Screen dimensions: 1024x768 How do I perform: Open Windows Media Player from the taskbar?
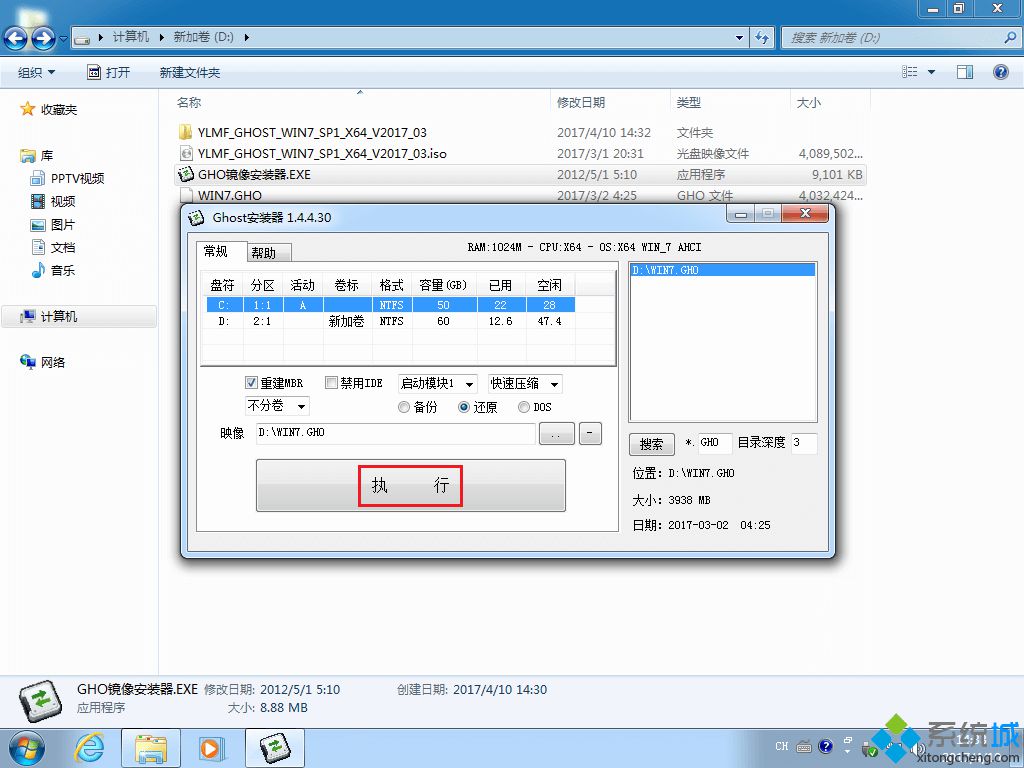(211, 747)
